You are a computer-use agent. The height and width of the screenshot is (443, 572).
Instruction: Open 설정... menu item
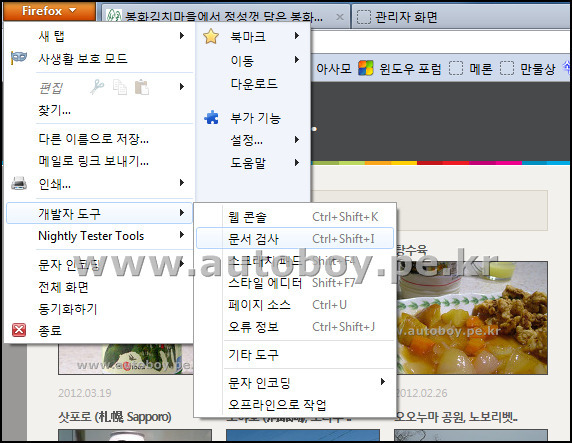point(247,140)
